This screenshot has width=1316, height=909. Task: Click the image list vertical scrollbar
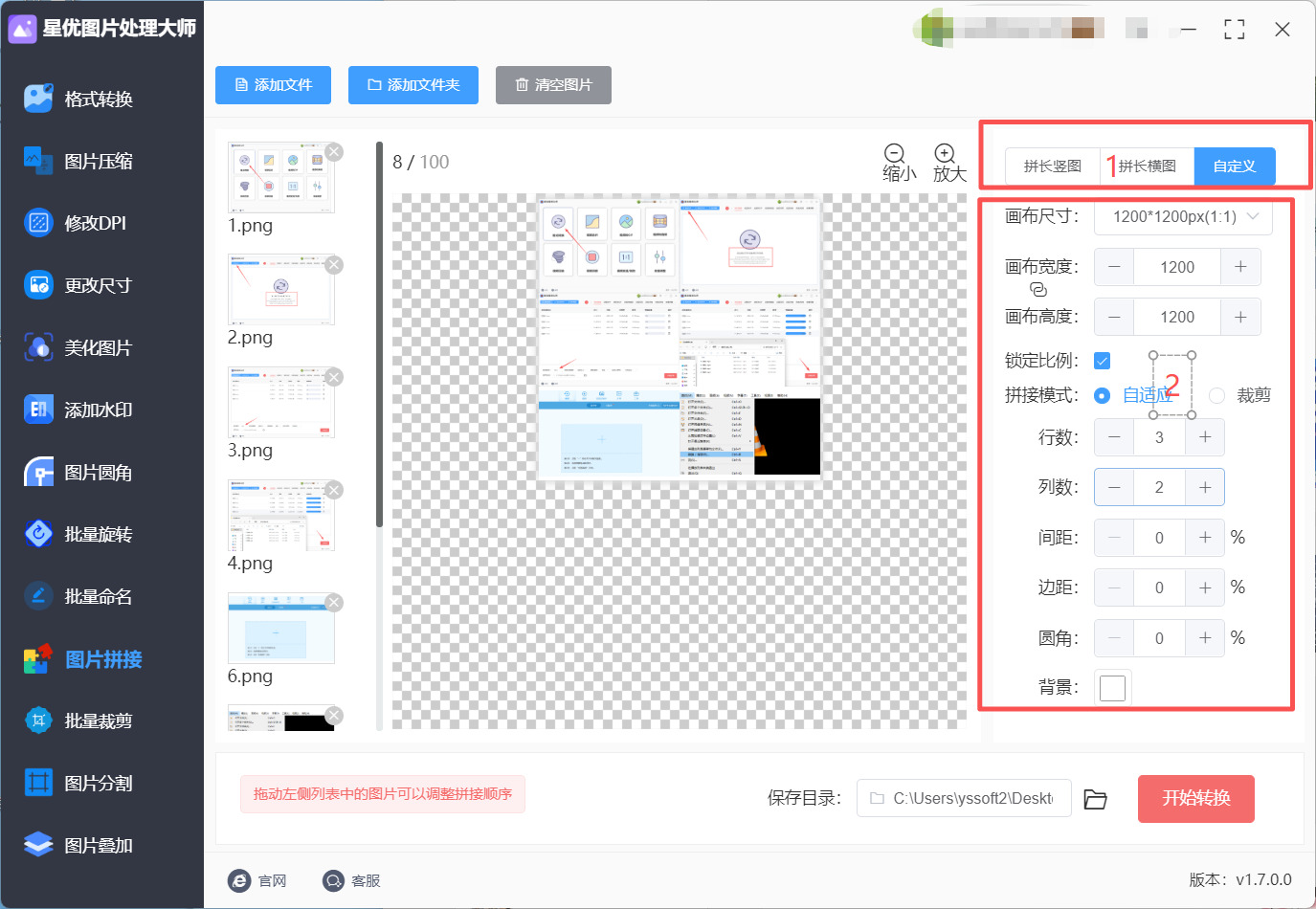[379, 335]
